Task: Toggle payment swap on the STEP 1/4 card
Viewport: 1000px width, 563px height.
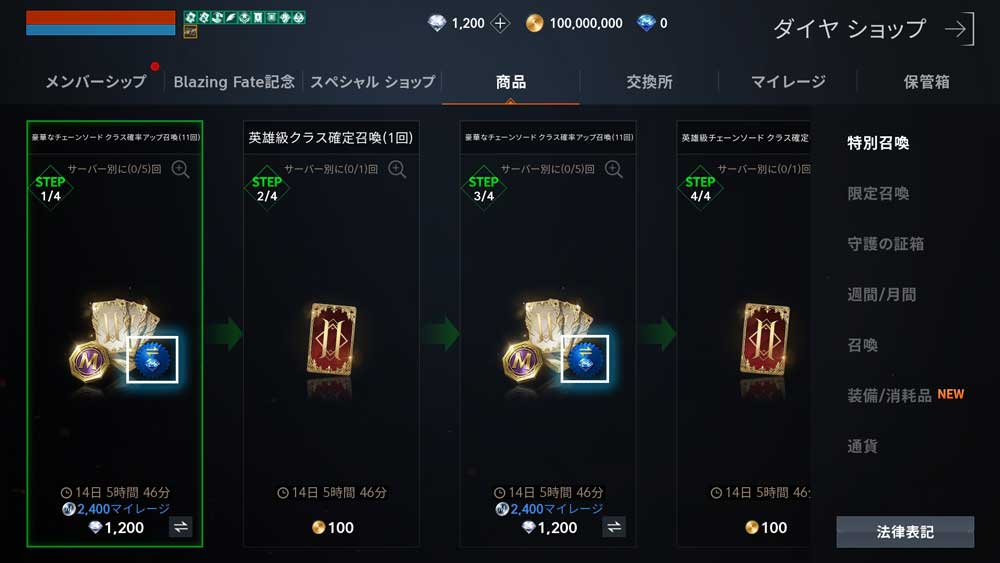Action: pos(180,527)
